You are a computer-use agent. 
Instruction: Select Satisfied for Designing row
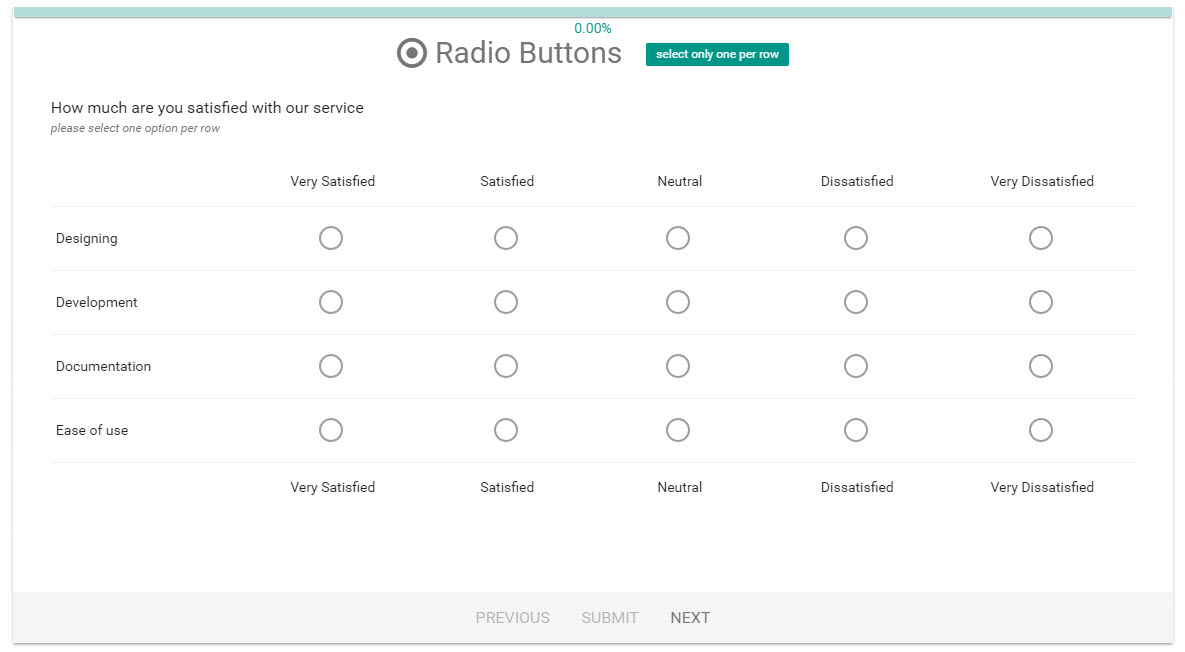coord(506,238)
